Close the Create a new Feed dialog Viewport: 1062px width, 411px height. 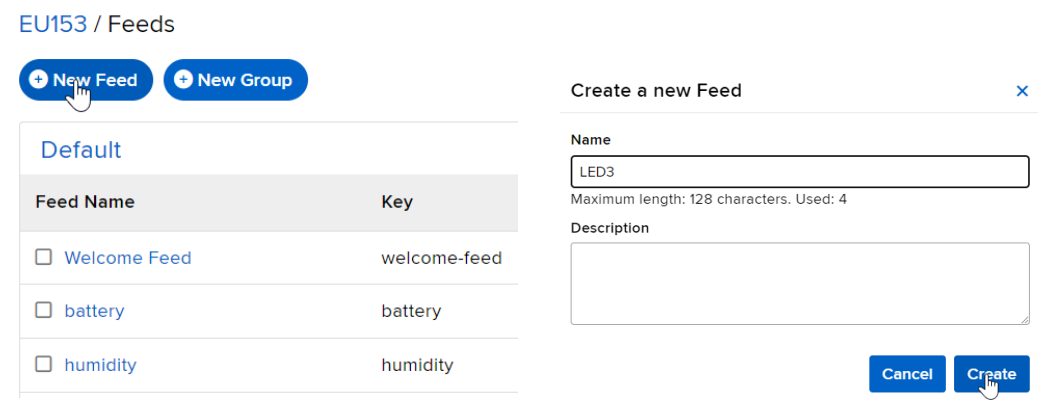tap(1022, 91)
